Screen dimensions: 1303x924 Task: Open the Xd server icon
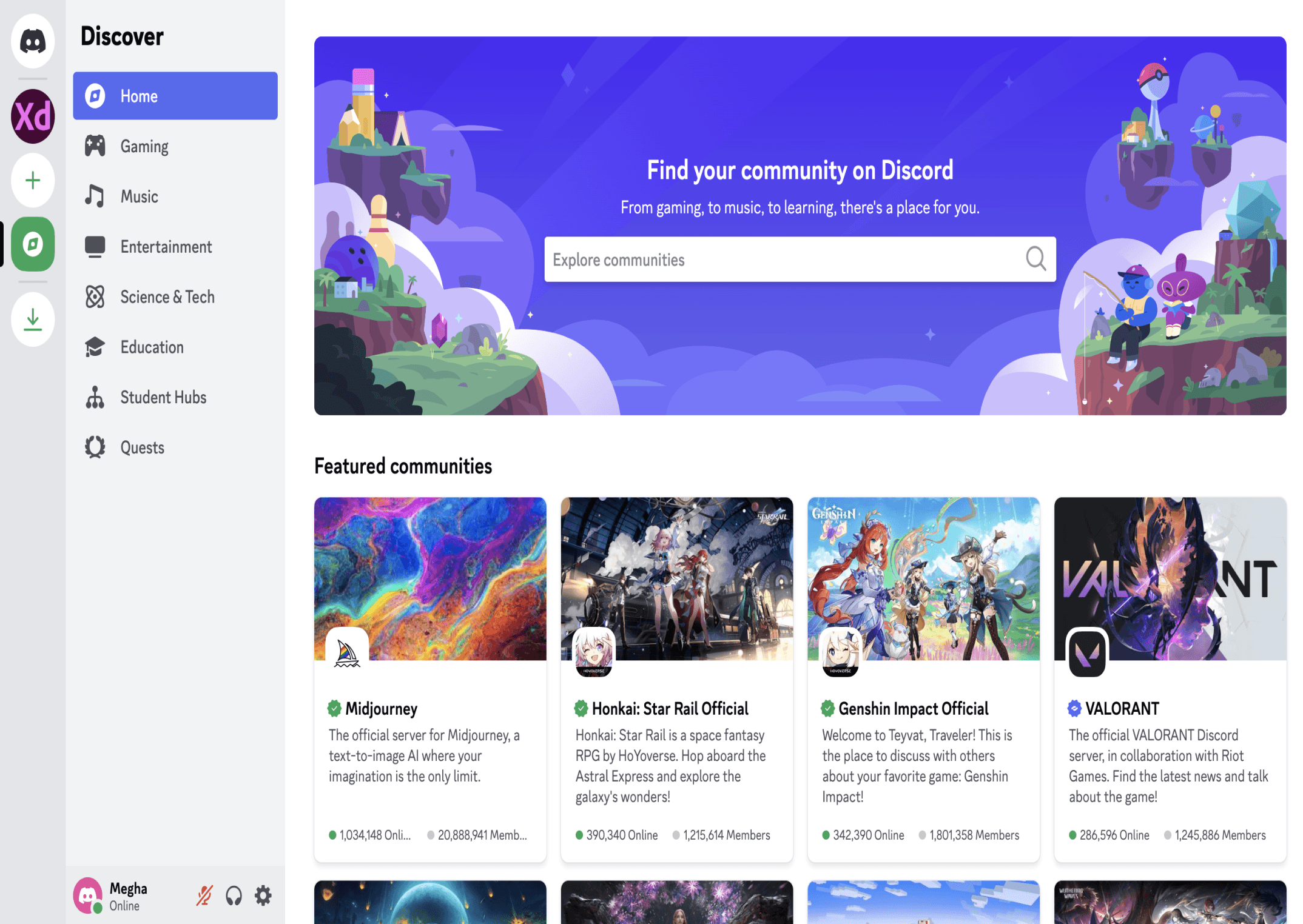pos(33,116)
